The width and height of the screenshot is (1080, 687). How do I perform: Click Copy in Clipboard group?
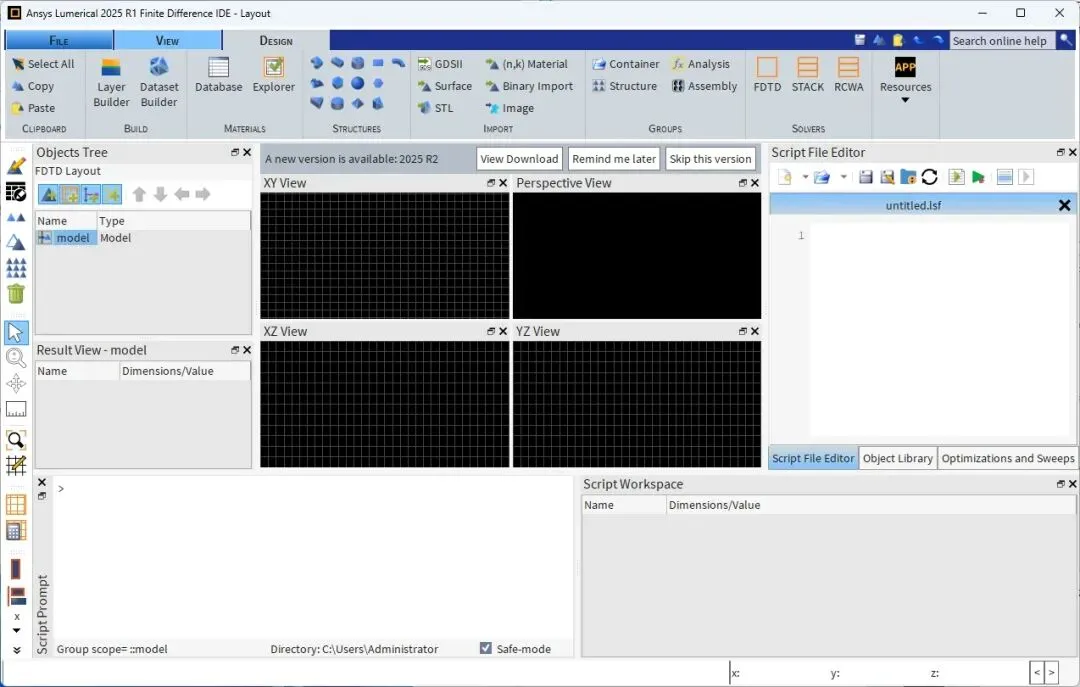click(x=32, y=86)
